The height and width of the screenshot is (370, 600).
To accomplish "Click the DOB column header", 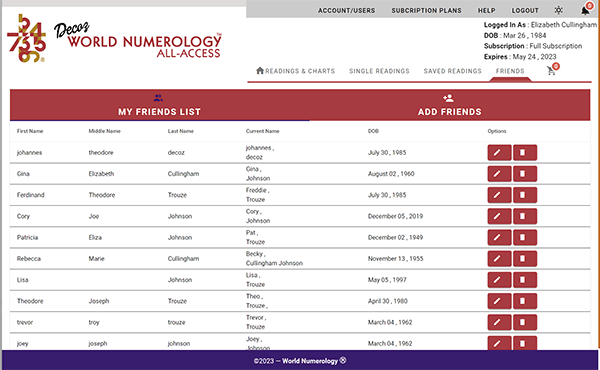I will 373,131.
